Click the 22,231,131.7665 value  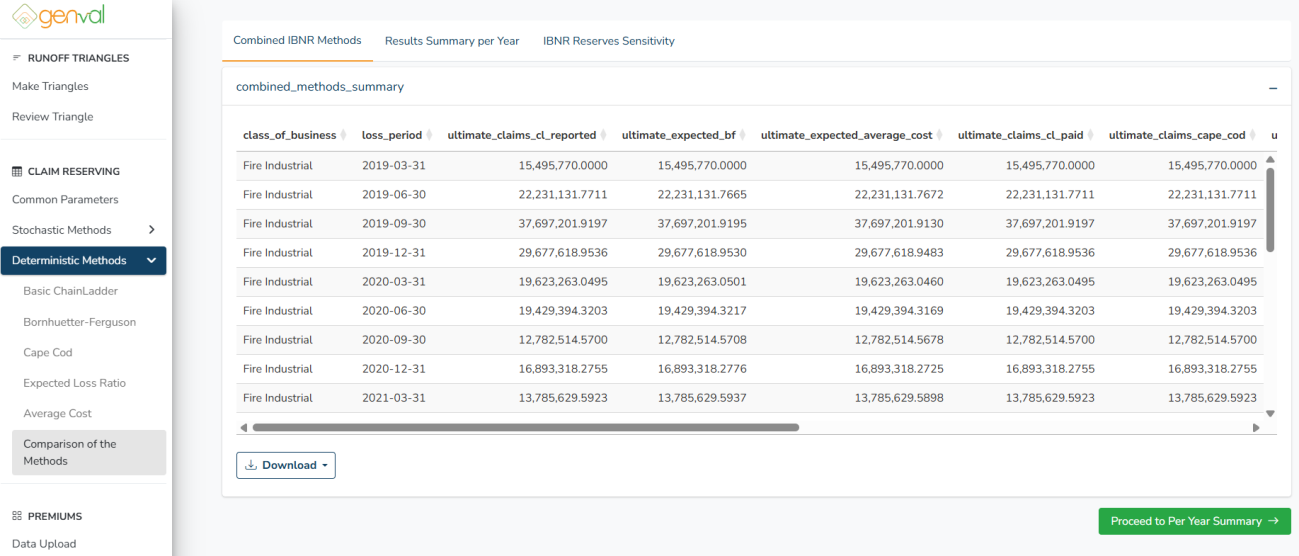pyautogui.click(x=702, y=195)
